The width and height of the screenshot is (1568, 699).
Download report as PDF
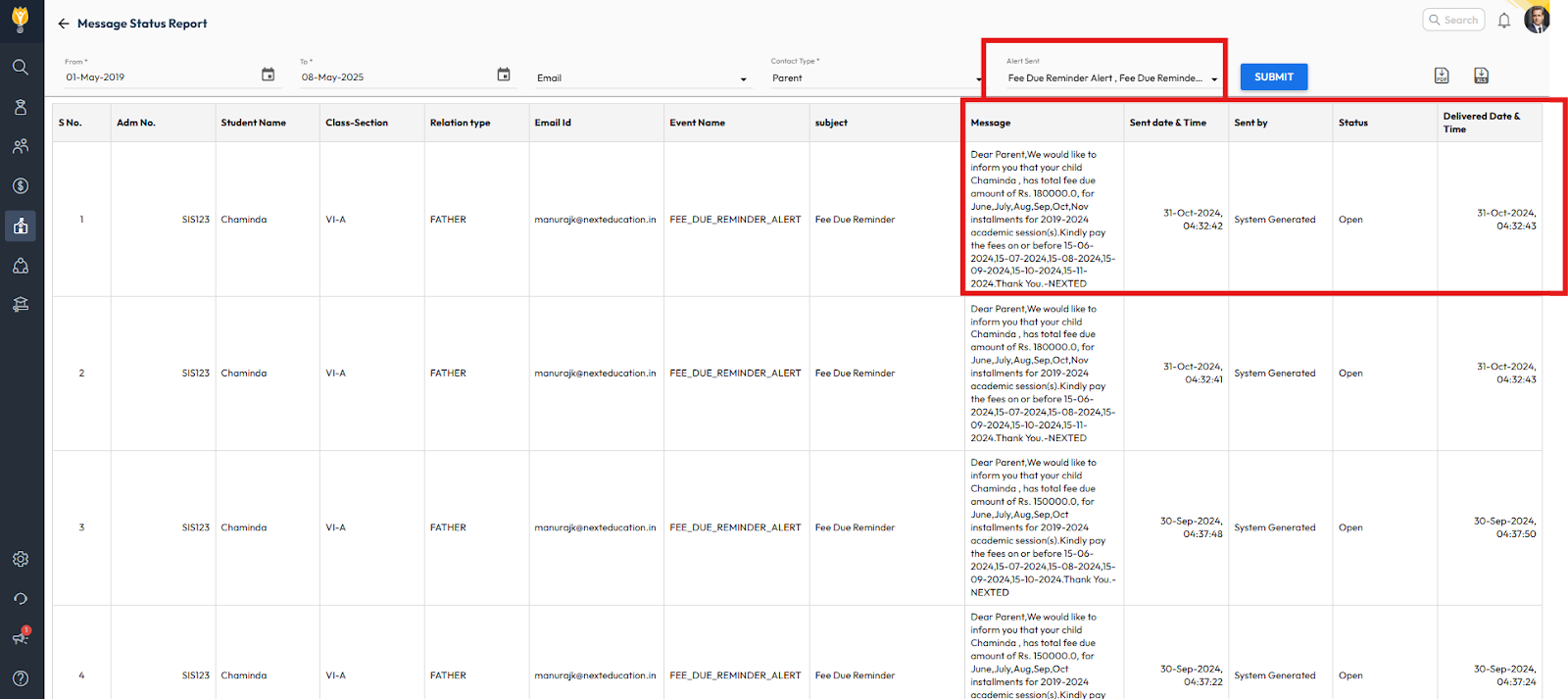(x=1442, y=75)
